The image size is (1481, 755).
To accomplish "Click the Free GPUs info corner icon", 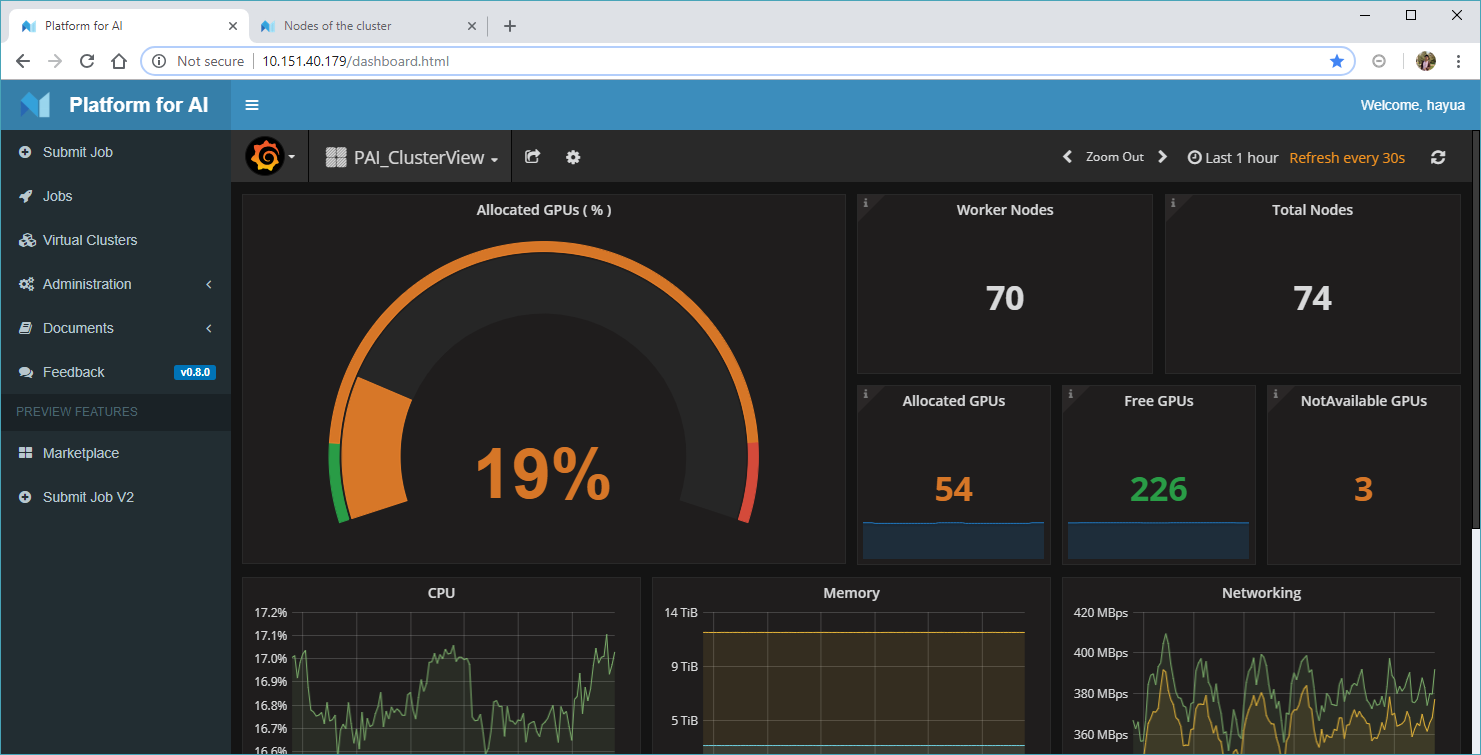I will 1070,394.
